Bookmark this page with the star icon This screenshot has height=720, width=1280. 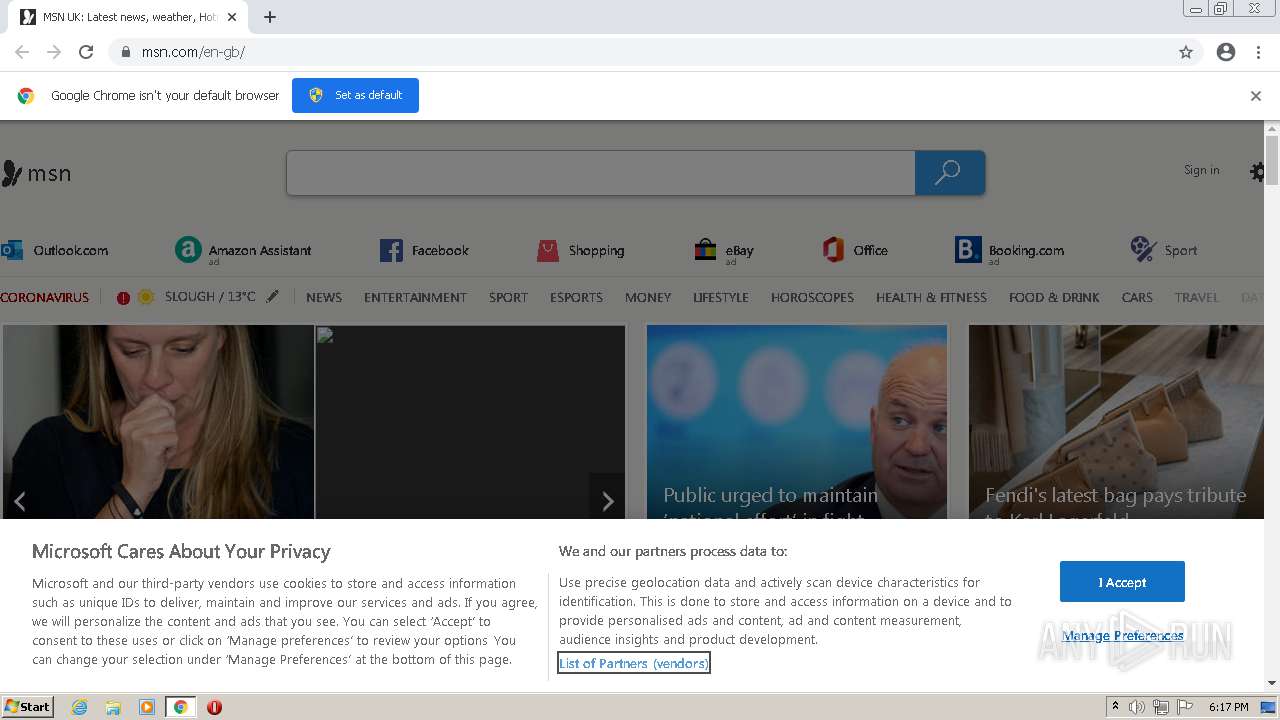click(1186, 52)
